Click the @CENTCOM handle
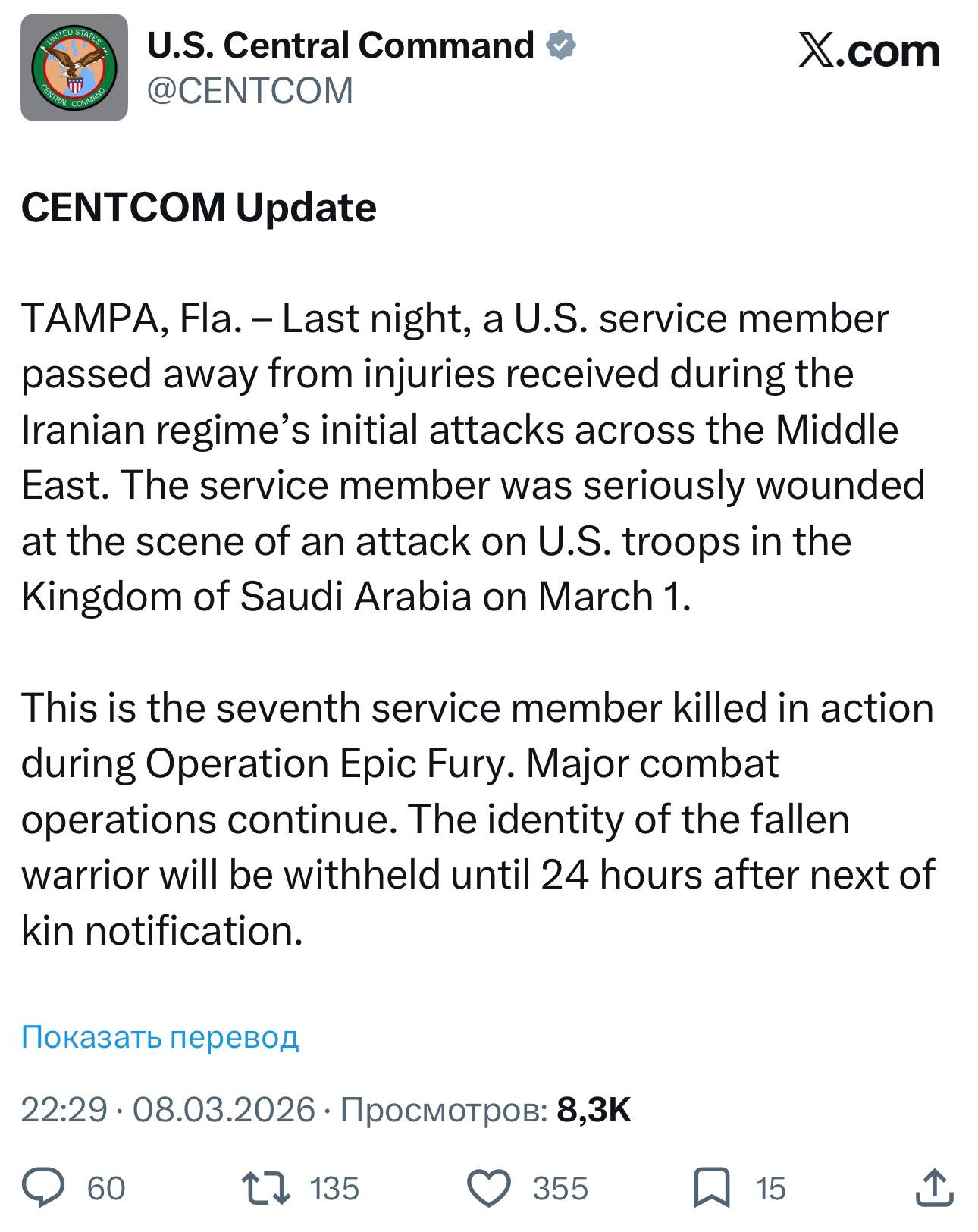The image size is (978, 1232). coord(249,91)
